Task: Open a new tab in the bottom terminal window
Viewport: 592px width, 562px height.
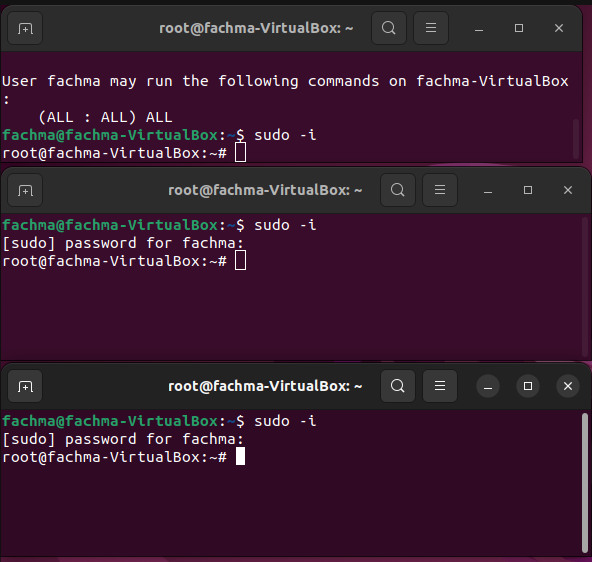Action: point(25,386)
